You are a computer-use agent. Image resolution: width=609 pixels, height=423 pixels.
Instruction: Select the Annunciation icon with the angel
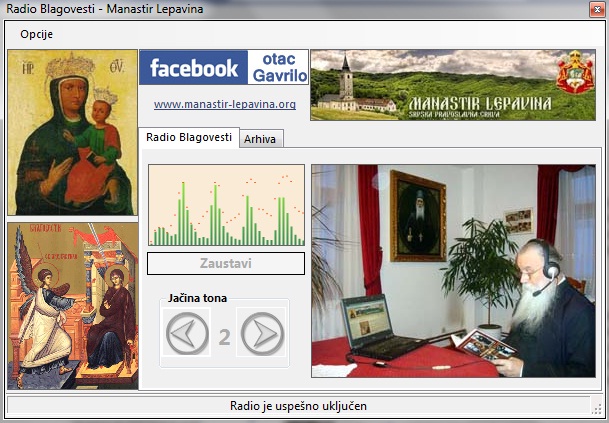tap(72, 306)
